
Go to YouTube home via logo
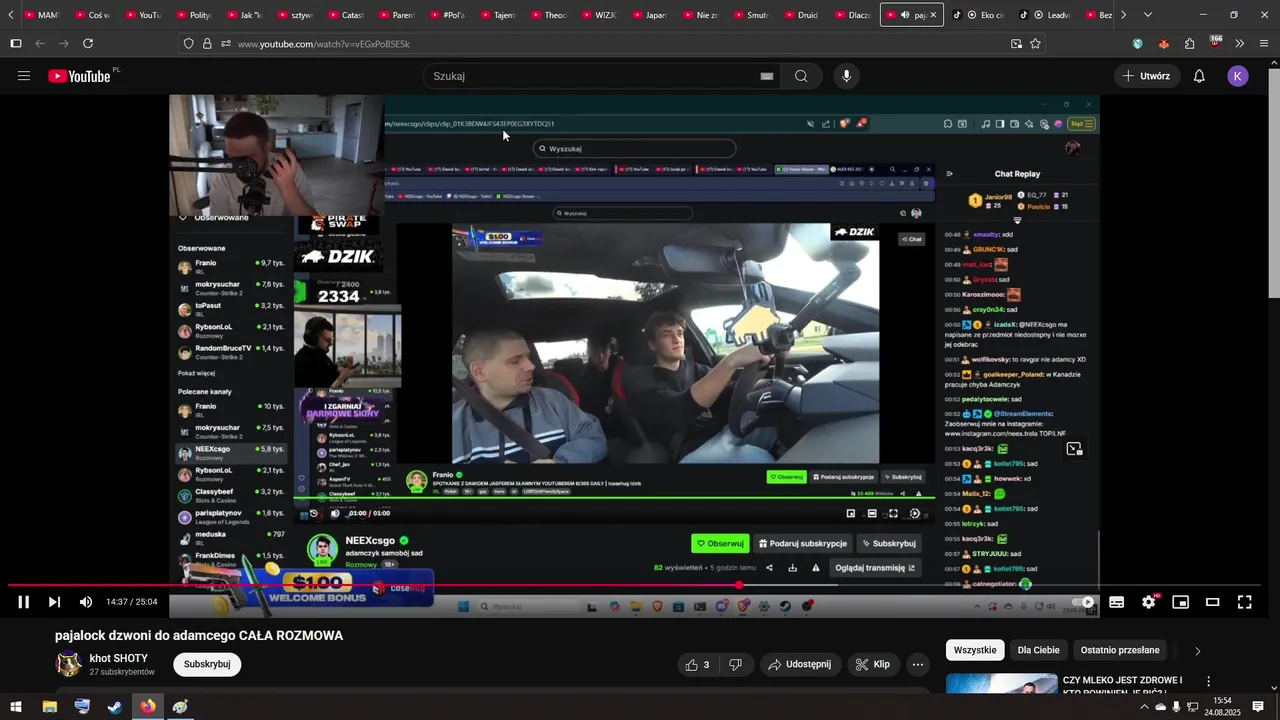[79, 76]
